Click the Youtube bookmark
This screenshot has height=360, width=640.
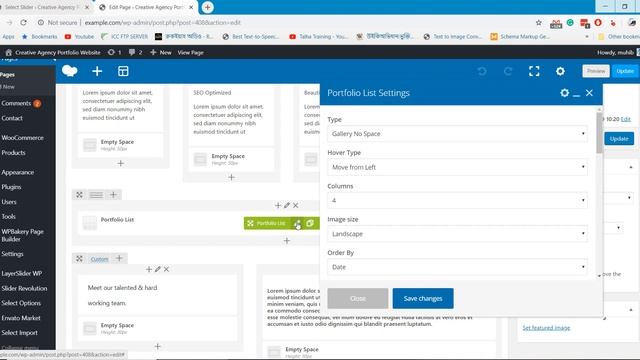coord(80,37)
